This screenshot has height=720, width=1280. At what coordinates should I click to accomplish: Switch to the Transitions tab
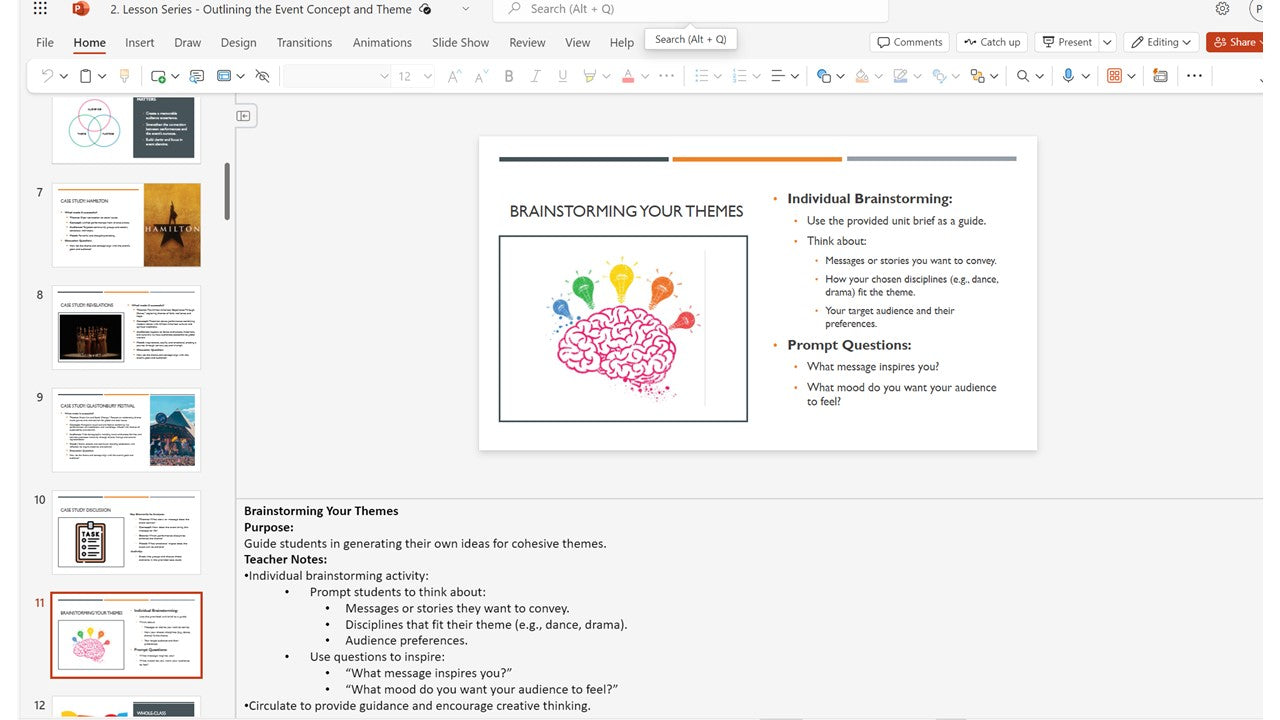pyautogui.click(x=304, y=43)
